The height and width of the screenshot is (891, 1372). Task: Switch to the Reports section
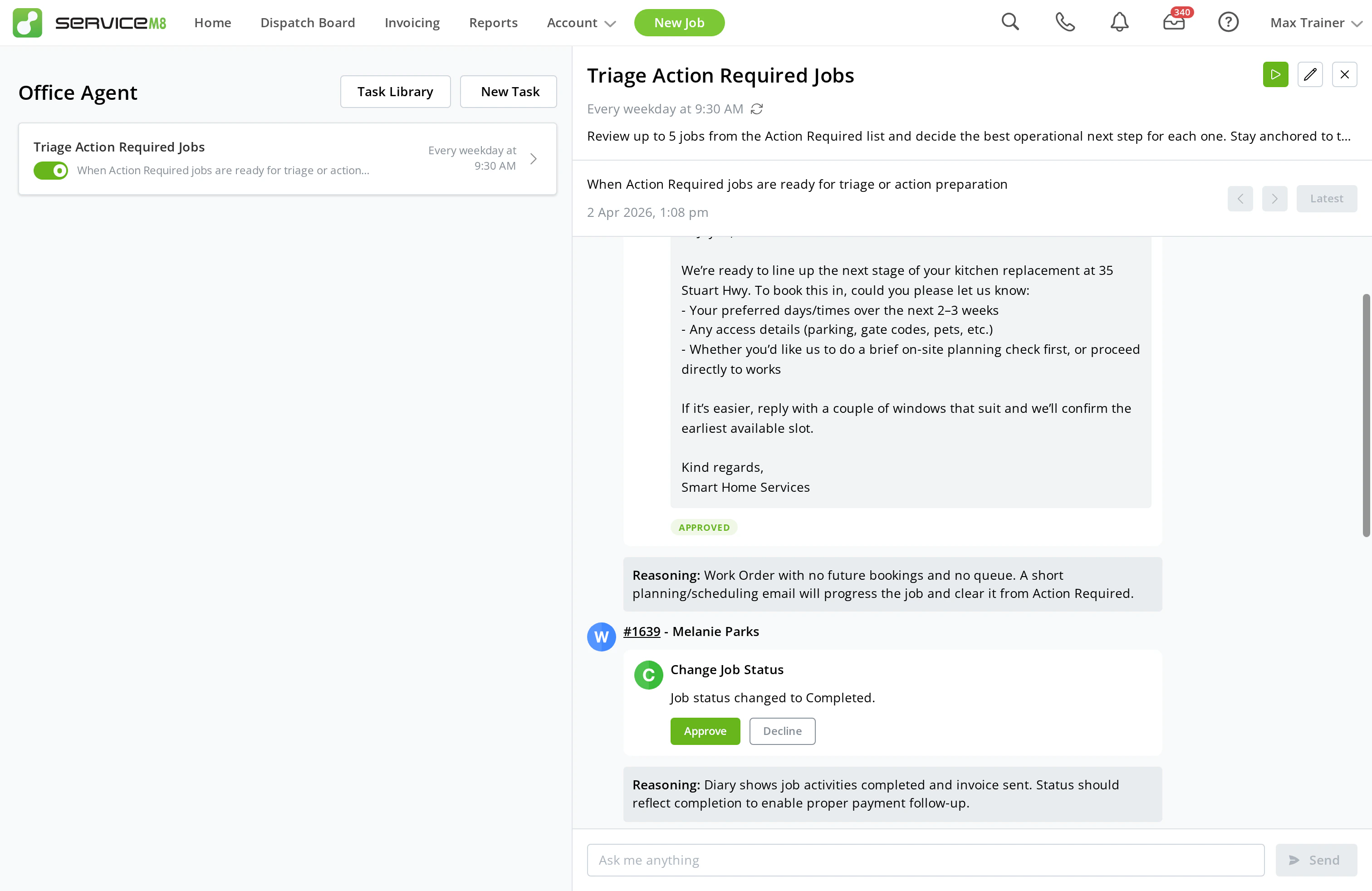tap(494, 23)
